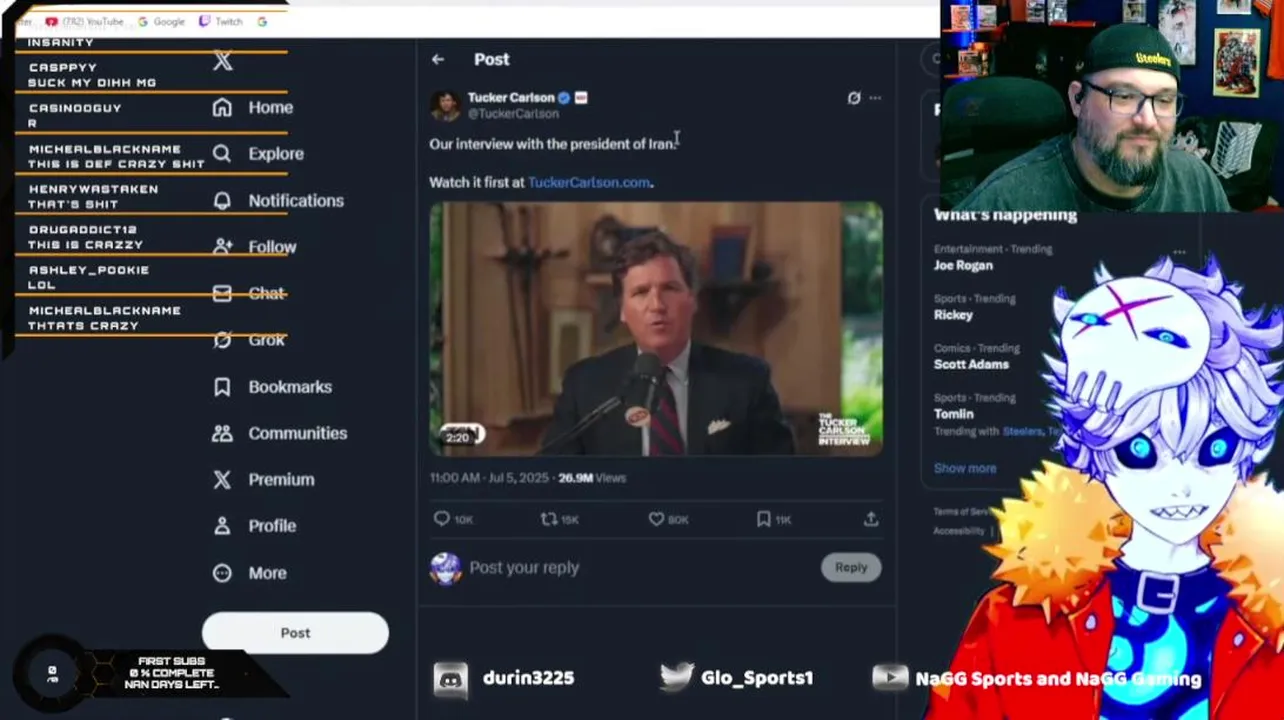The height and width of the screenshot is (720, 1284).
Task: Click the verified badge next to Tucker Carlson
Action: pyautogui.click(x=564, y=98)
